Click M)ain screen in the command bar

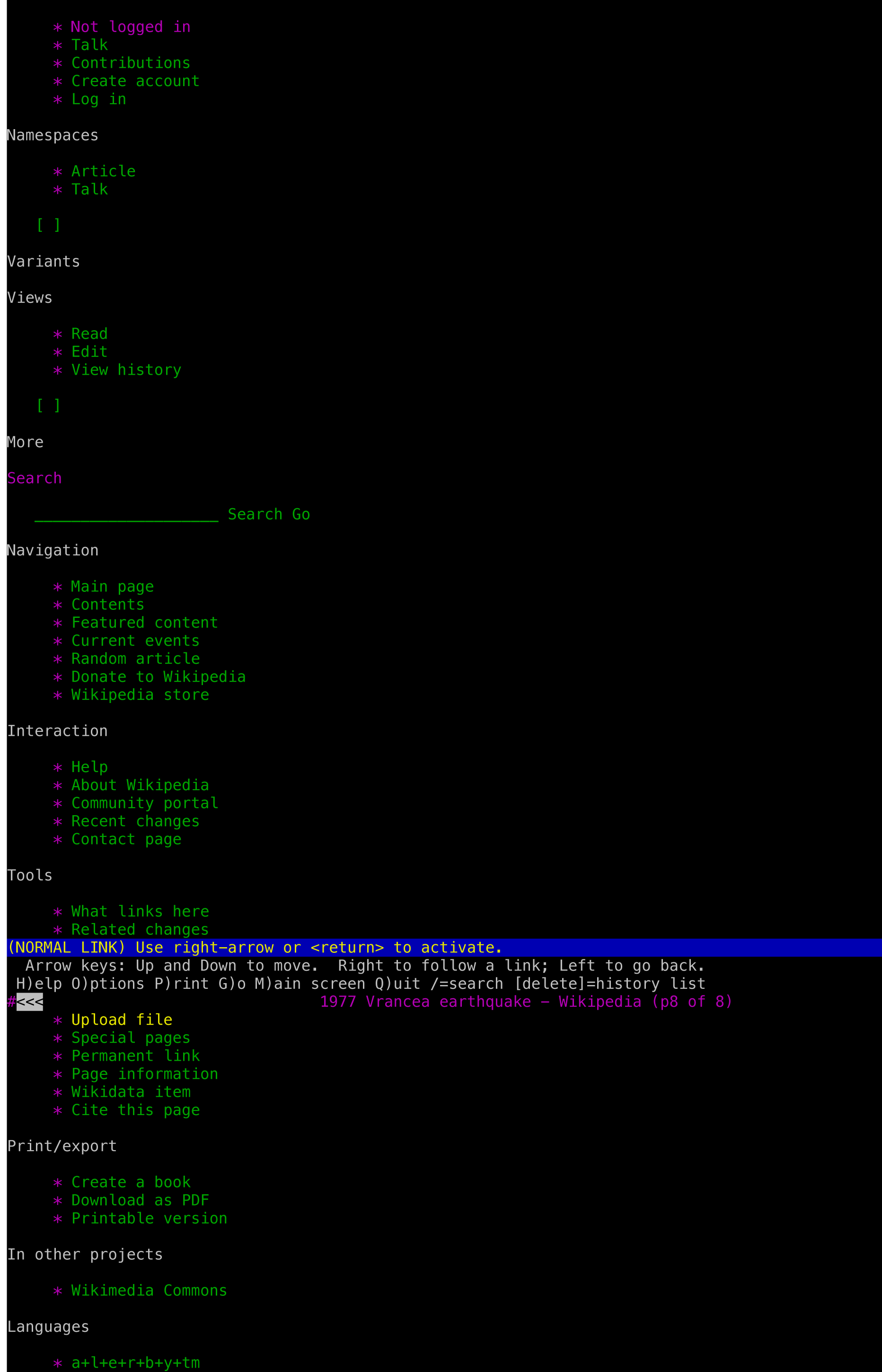point(310,984)
